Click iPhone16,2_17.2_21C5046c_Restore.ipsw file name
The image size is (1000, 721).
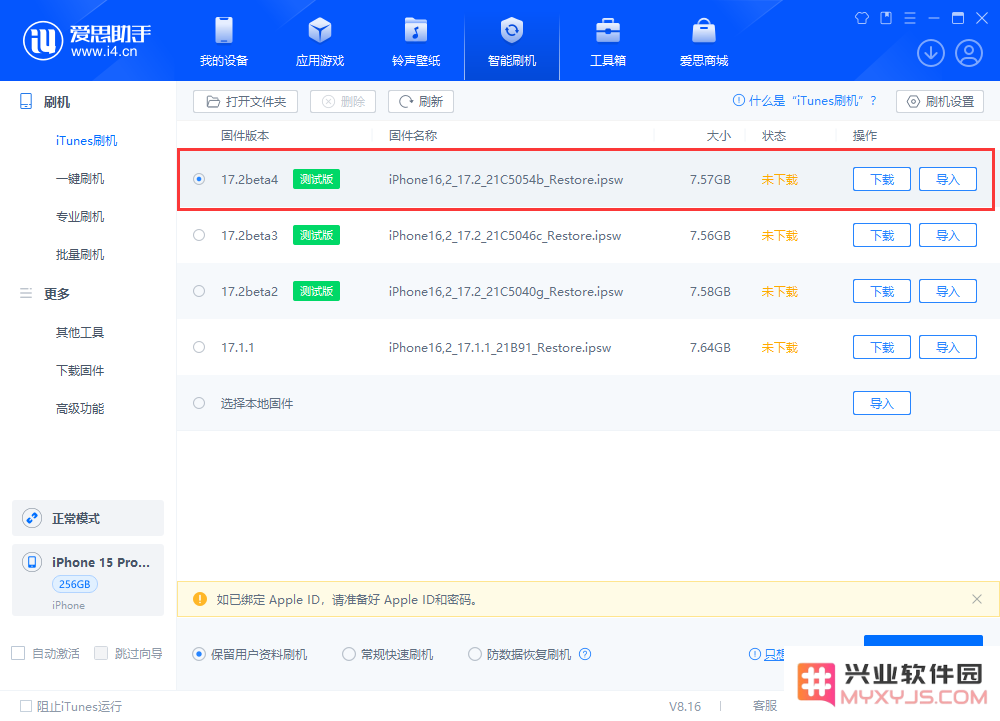pos(505,236)
